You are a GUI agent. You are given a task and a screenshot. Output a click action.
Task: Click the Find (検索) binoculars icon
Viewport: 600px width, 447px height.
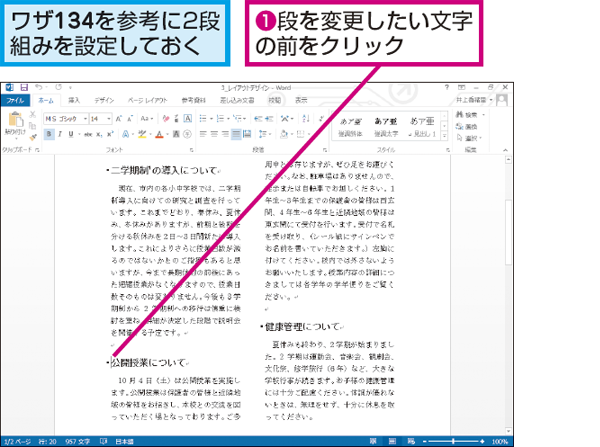(x=469, y=115)
